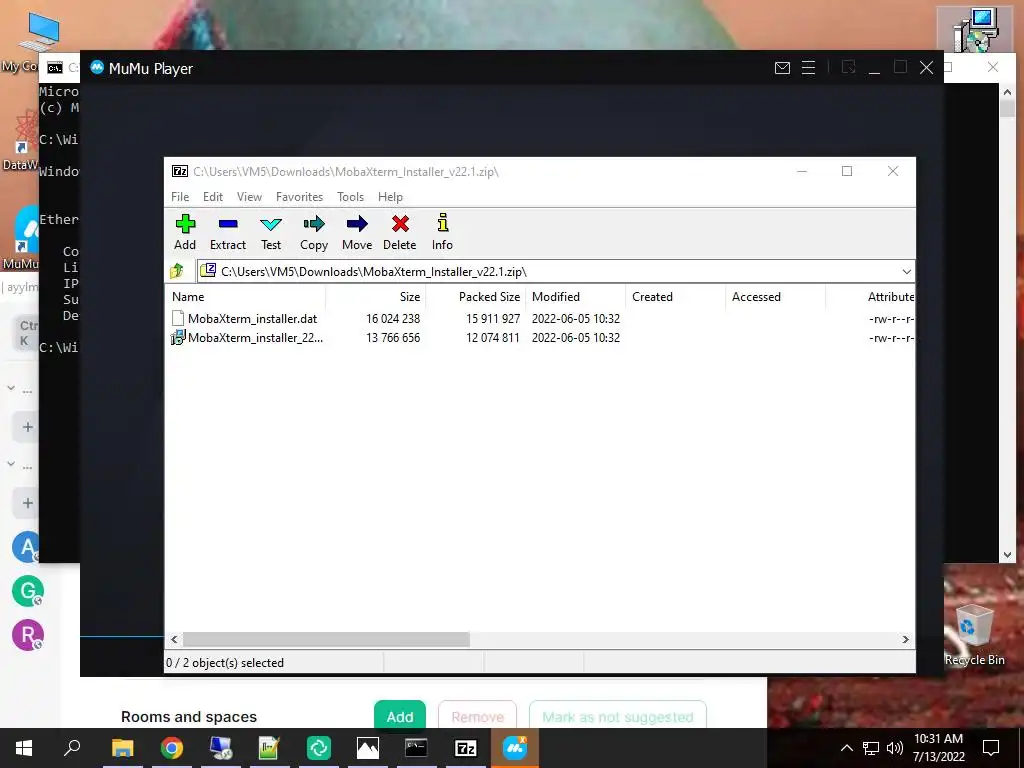Click the Add toolbar icon in 7-Zip
This screenshot has width=1024, height=768.
[185, 232]
